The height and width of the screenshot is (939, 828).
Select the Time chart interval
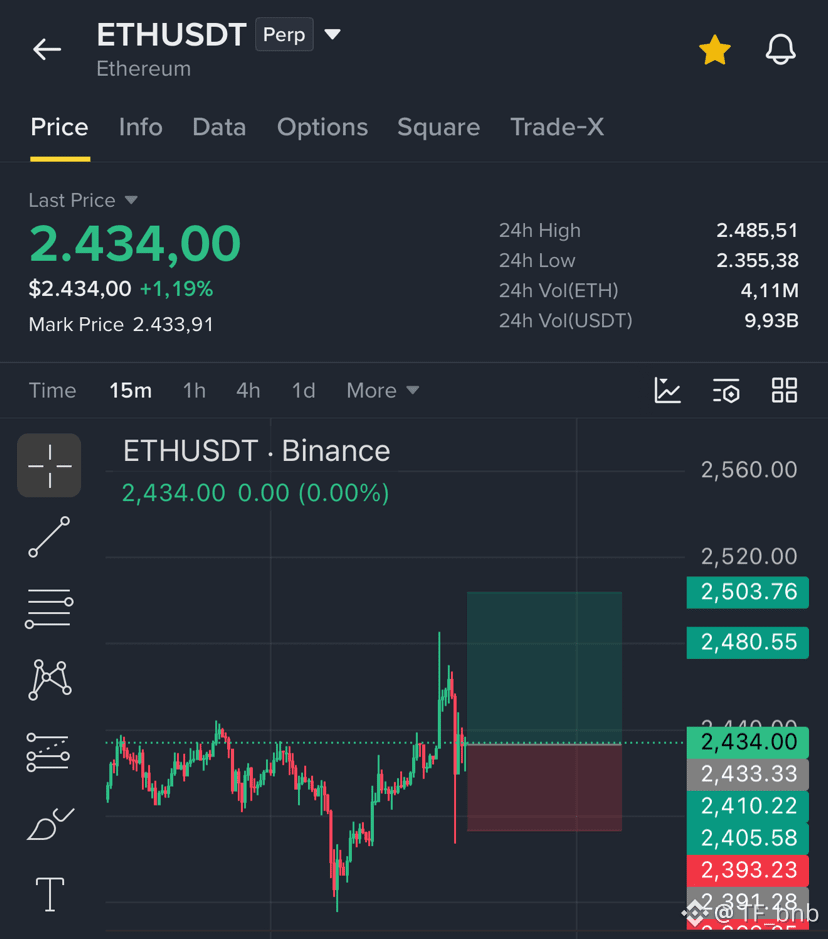pyautogui.click(x=53, y=390)
